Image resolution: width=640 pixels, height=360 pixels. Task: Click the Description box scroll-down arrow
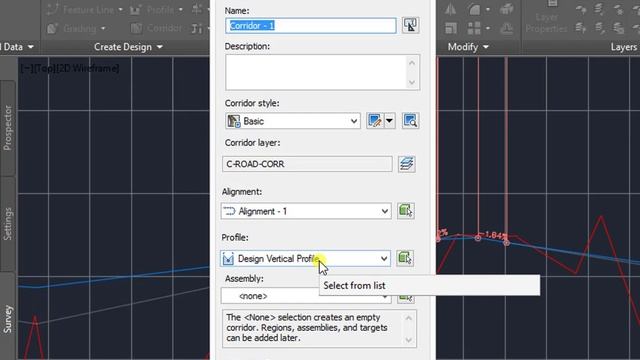(412, 82)
